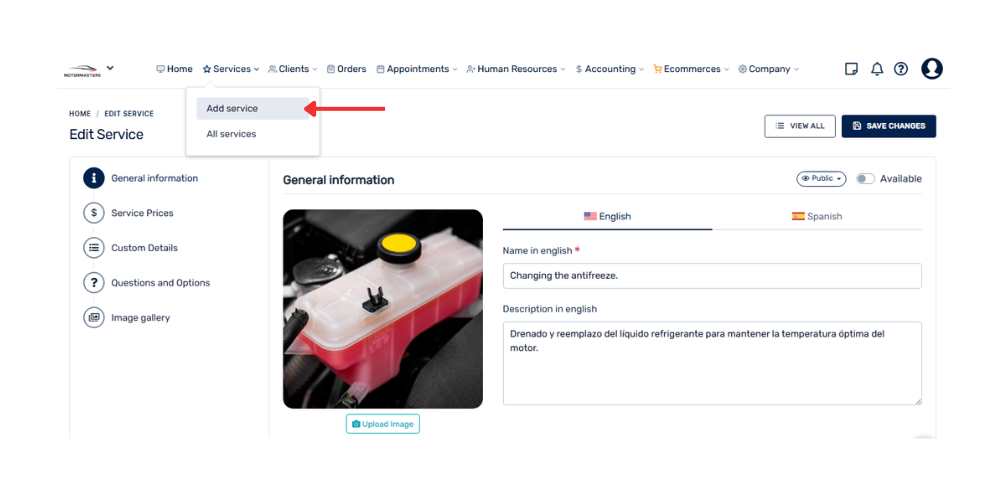Click the Name in english field

(711, 276)
